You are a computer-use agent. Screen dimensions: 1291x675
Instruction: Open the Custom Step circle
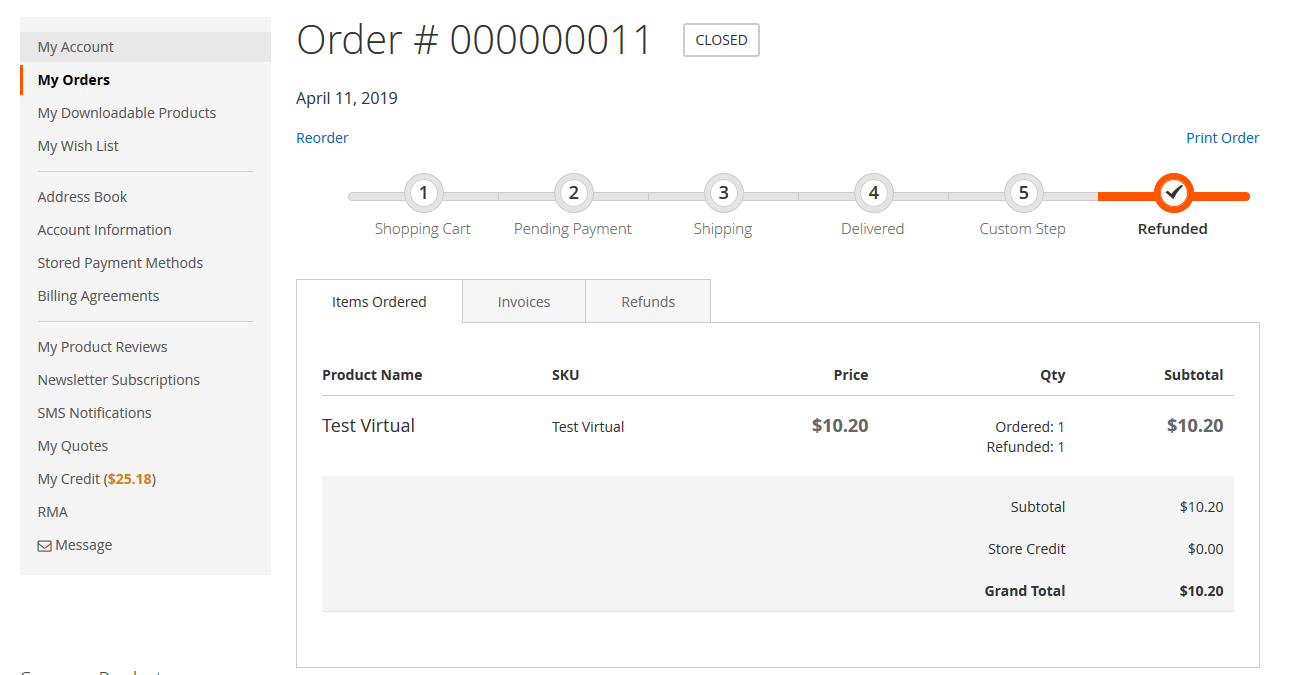click(1021, 192)
